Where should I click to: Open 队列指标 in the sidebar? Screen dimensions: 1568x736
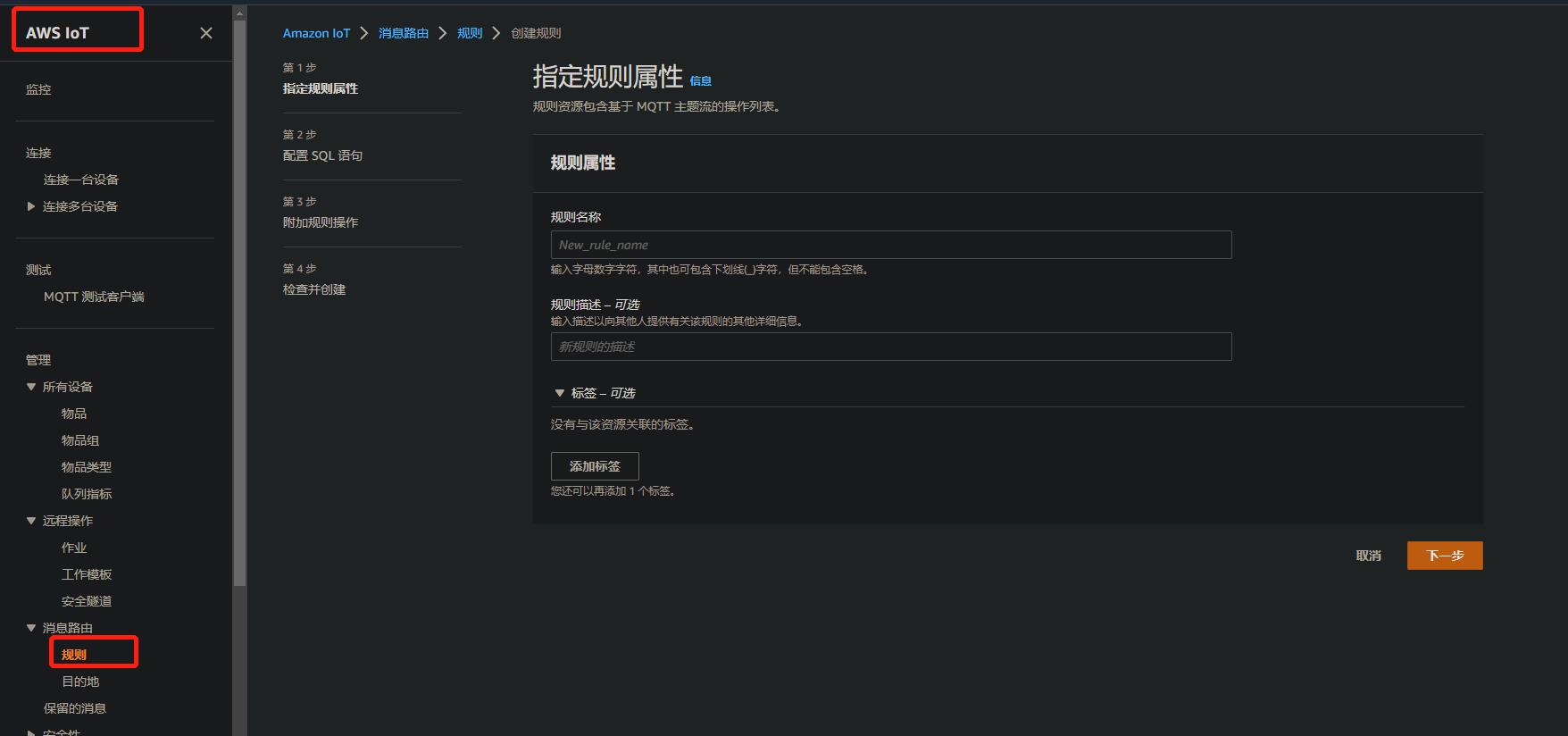(87, 494)
